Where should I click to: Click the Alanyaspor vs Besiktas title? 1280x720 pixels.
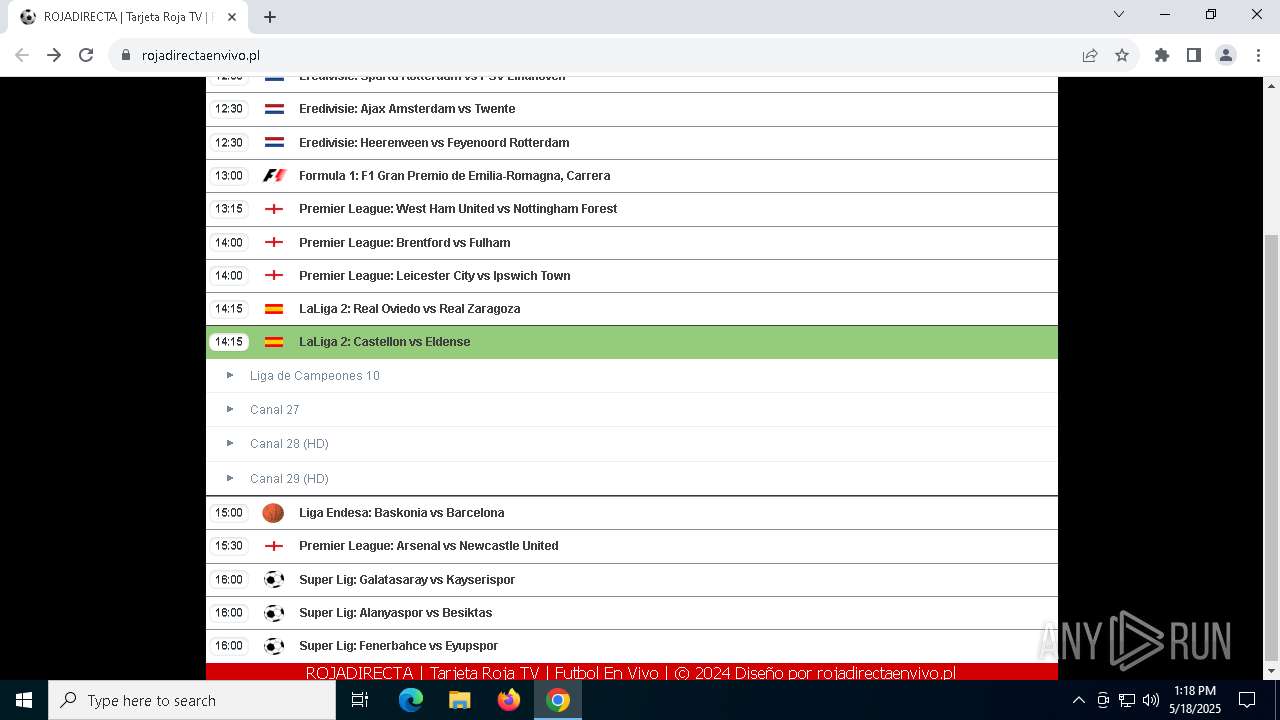[396, 613]
